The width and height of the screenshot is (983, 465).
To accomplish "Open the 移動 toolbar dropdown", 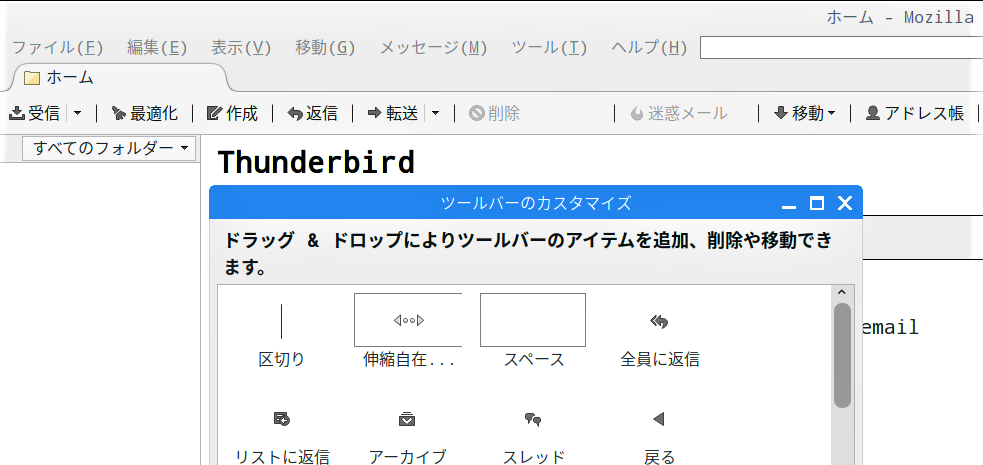I will coord(805,113).
